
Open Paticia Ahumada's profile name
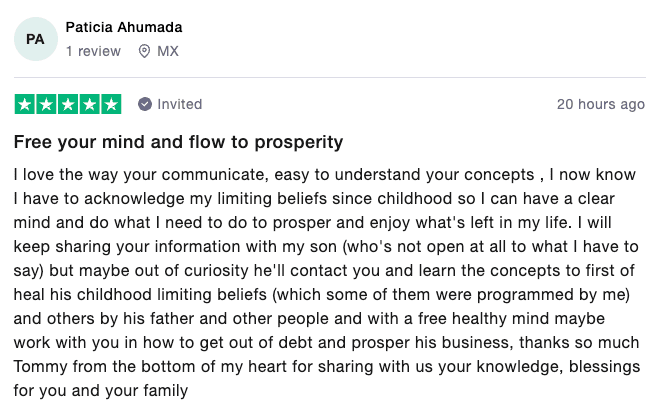(x=124, y=27)
